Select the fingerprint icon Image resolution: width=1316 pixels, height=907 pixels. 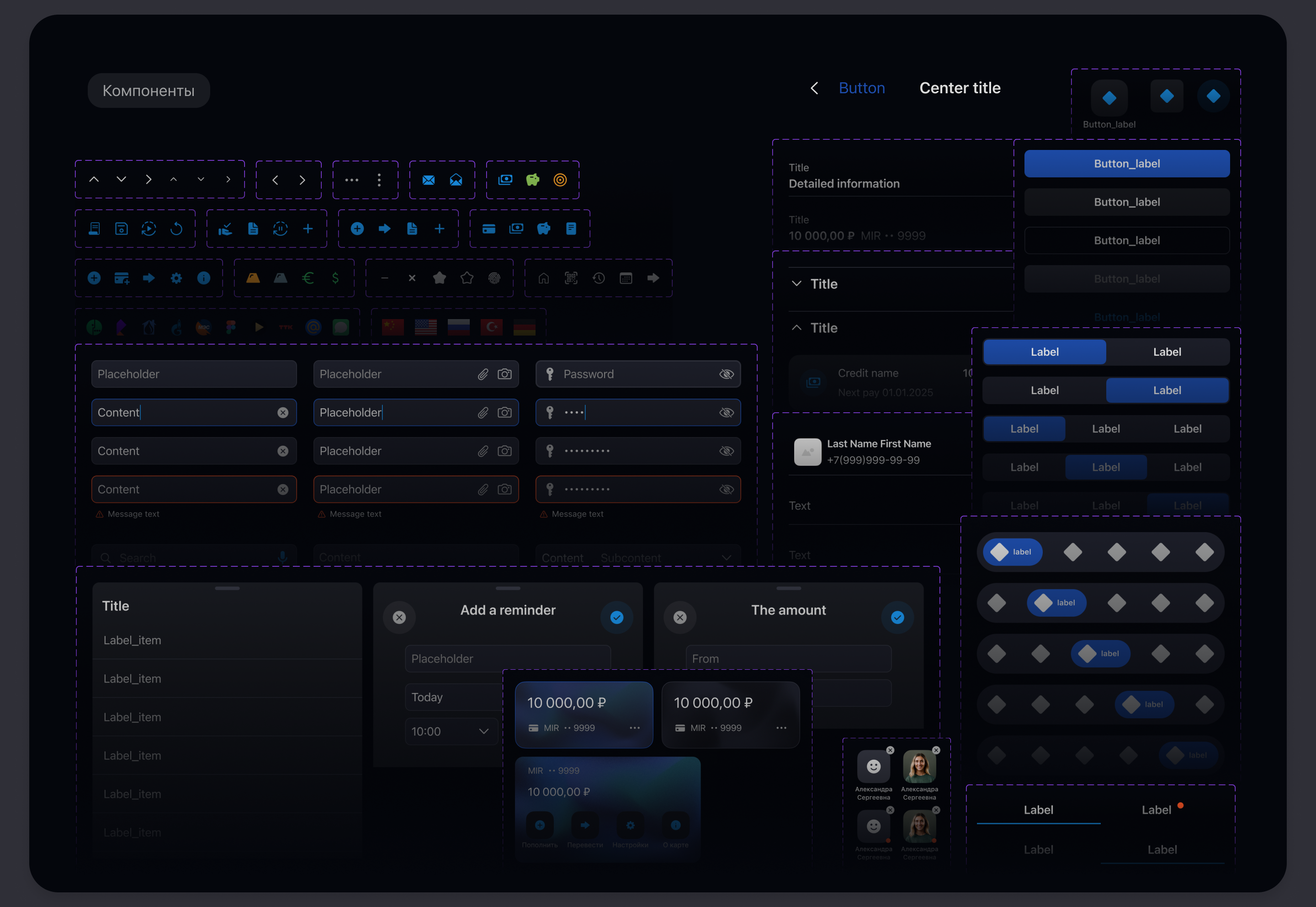pyautogui.click(x=494, y=278)
